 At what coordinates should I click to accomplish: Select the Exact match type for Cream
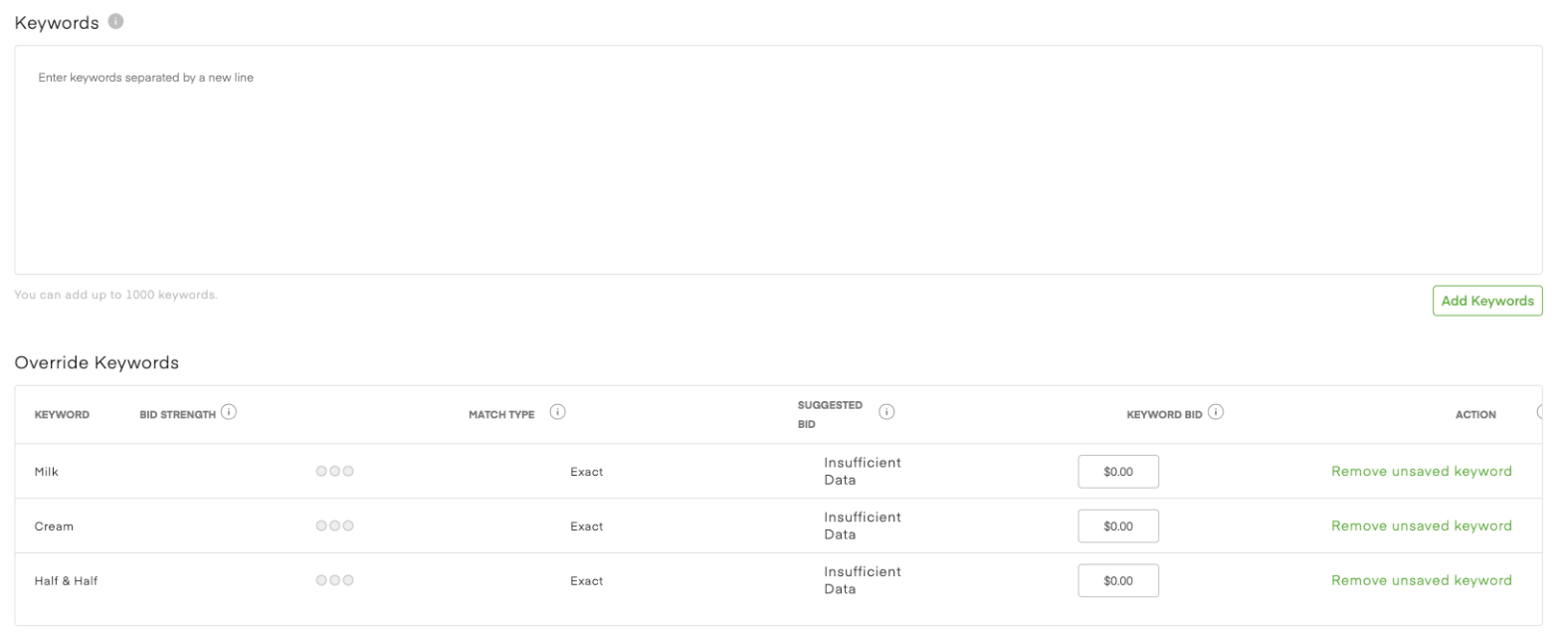point(586,528)
